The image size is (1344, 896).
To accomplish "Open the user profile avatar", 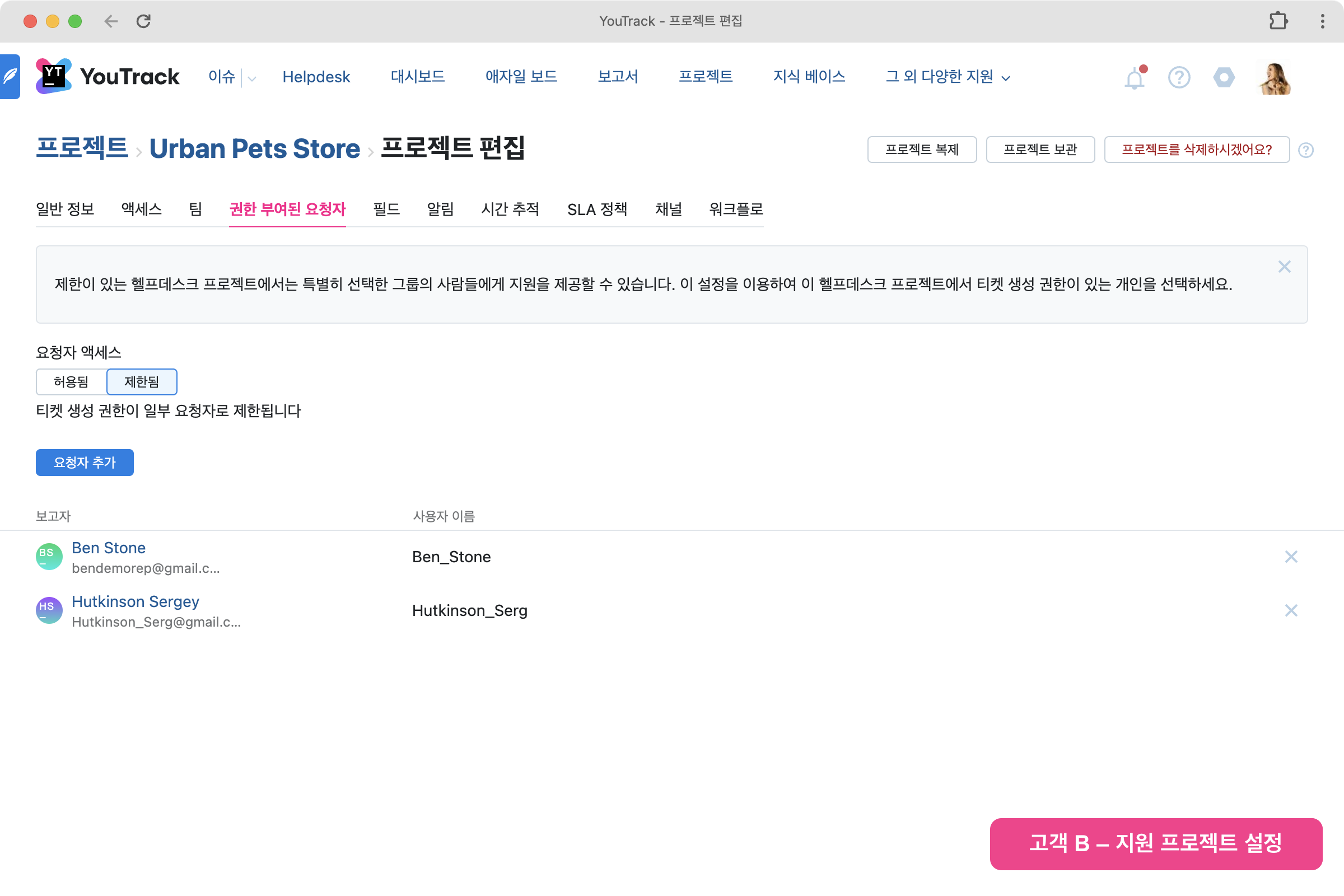I will (1275, 78).
